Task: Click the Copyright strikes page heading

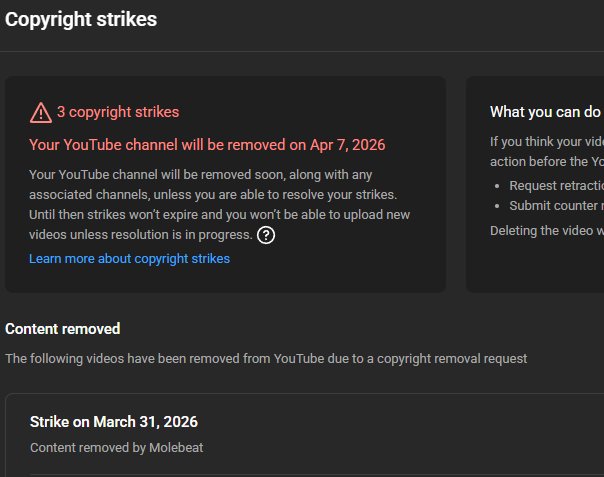Action: tap(81, 20)
